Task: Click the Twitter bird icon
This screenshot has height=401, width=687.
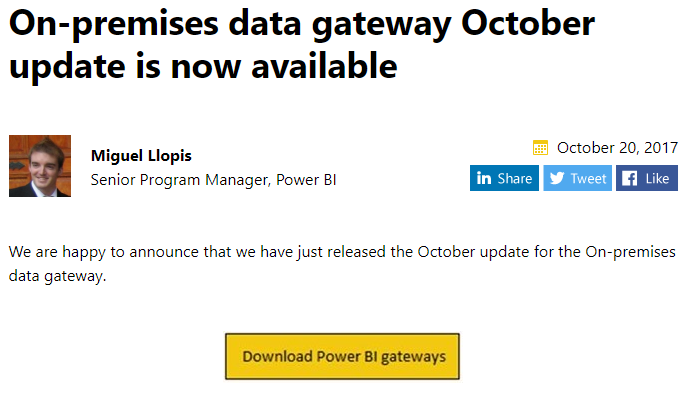Action: [557, 178]
